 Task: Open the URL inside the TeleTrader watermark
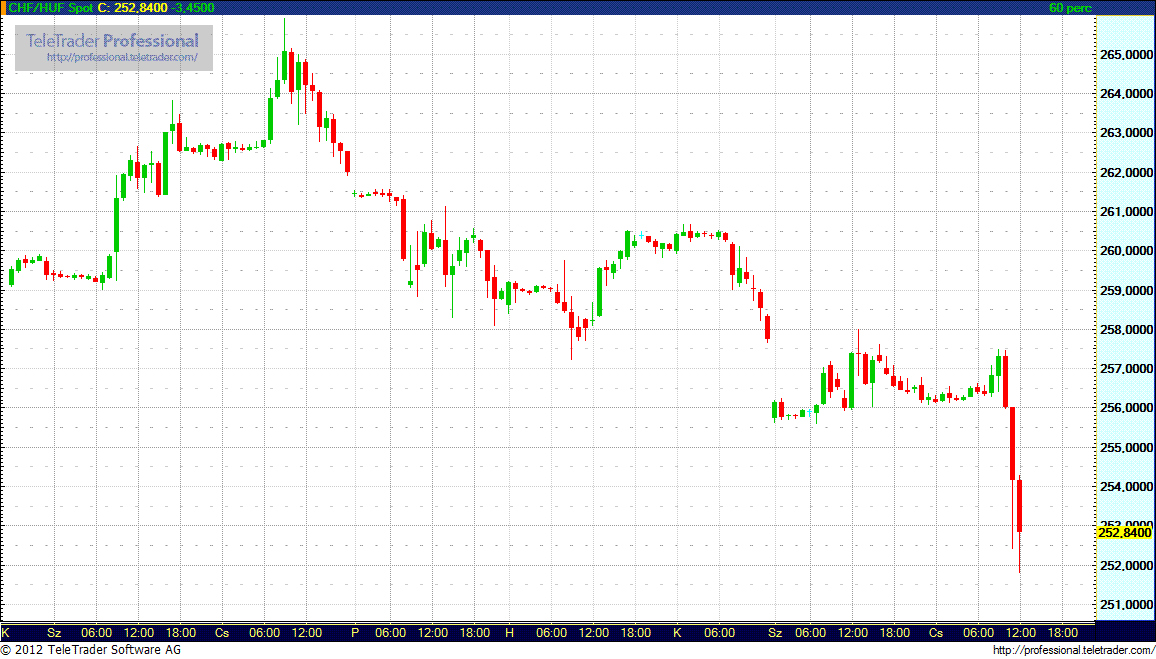click(x=129, y=58)
